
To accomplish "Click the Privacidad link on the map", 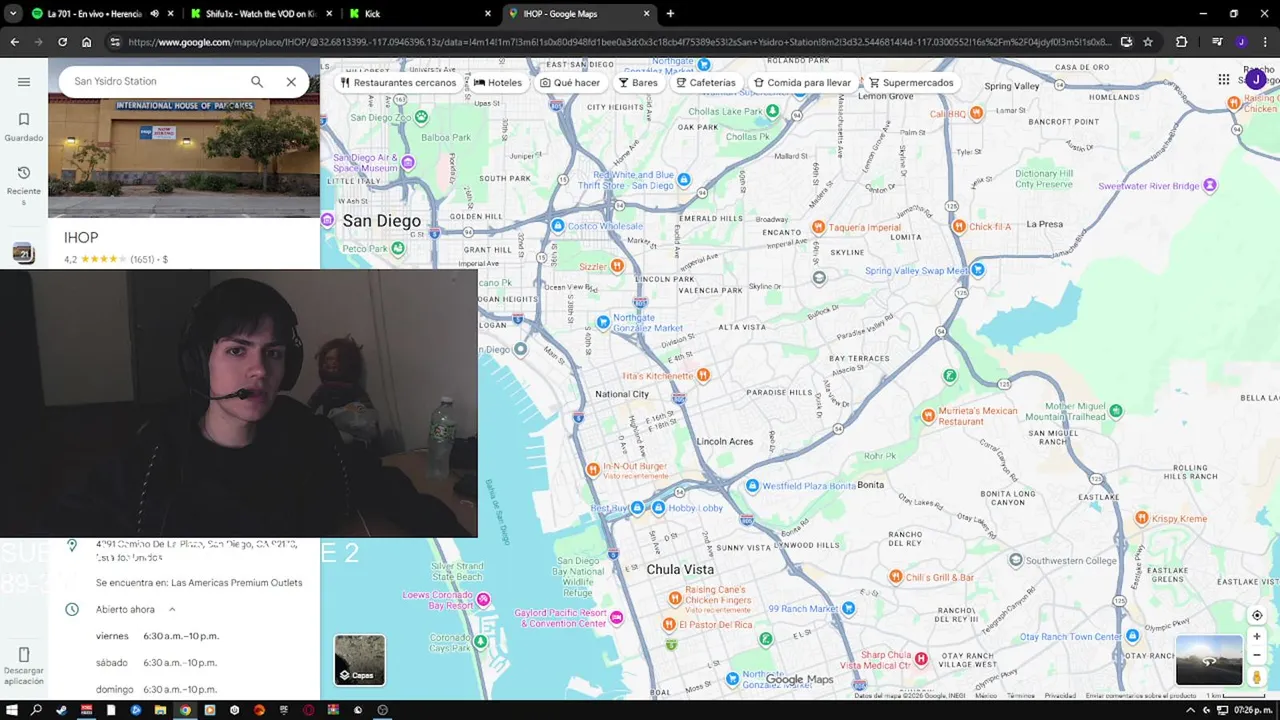I will pyautogui.click(x=1060, y=695).
